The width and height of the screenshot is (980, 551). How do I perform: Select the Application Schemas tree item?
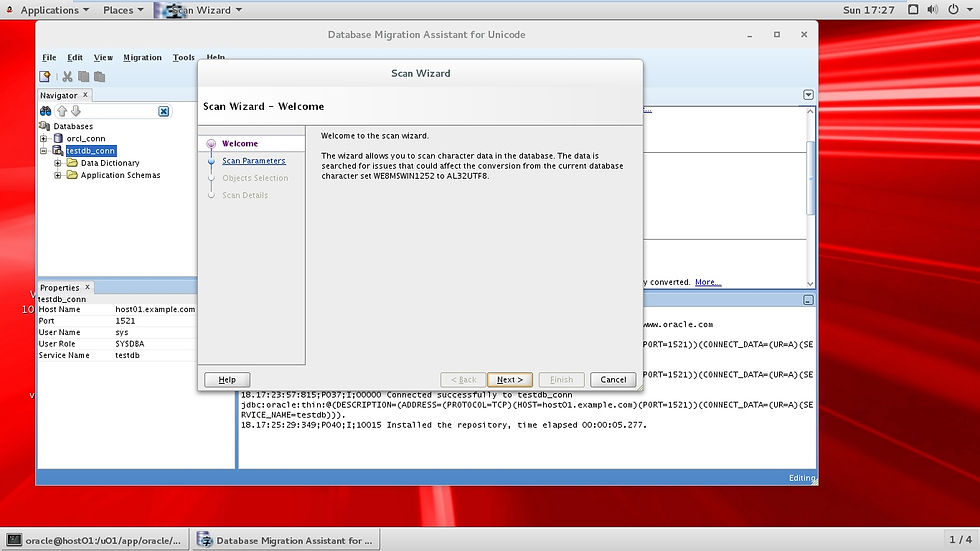[121, 176]
